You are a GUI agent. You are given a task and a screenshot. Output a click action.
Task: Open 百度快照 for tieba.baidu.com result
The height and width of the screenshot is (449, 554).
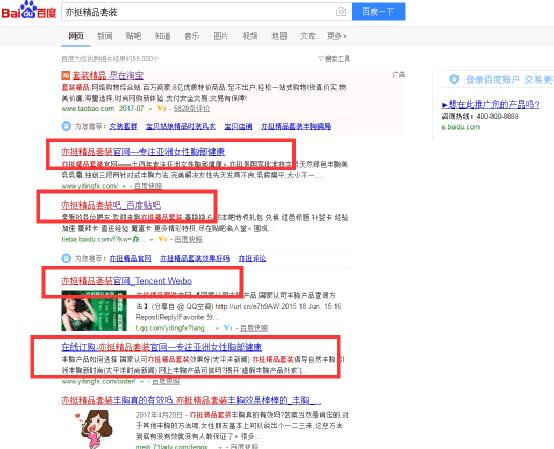point(189,239)
